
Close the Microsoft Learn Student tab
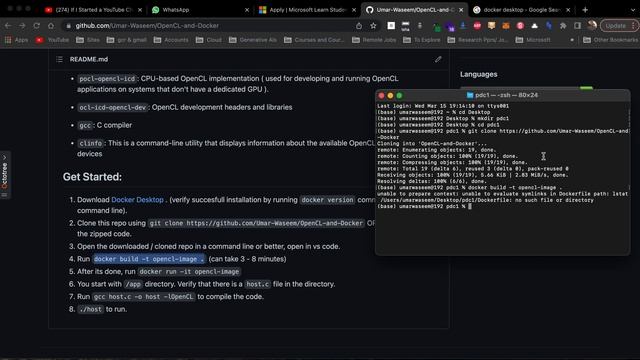354,10
